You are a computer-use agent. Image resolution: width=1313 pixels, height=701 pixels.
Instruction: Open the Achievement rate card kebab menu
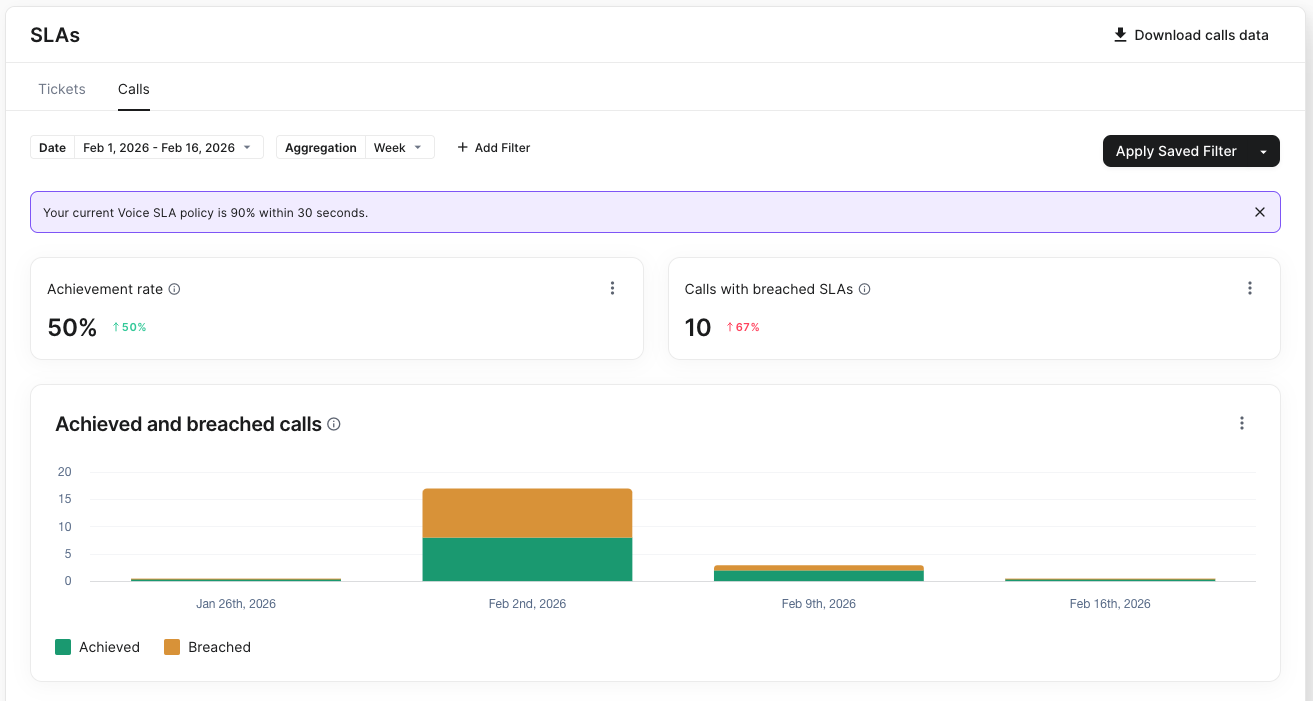pos(613,288)
